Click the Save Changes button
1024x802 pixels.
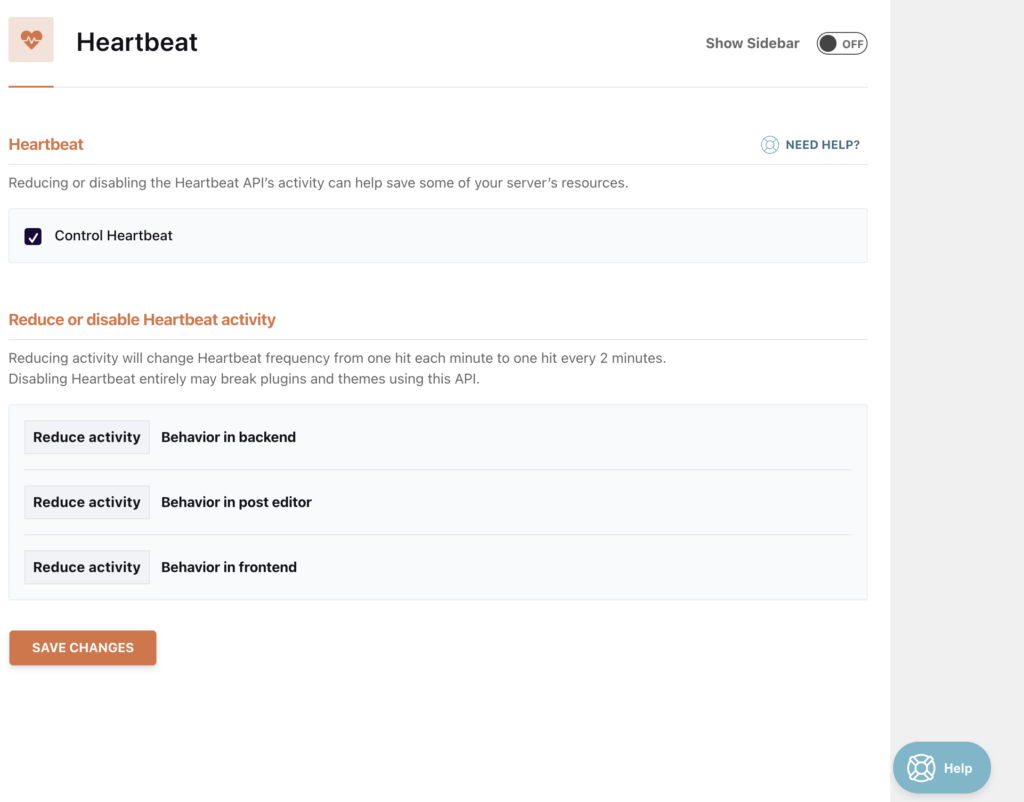click(x=83, y=648)
